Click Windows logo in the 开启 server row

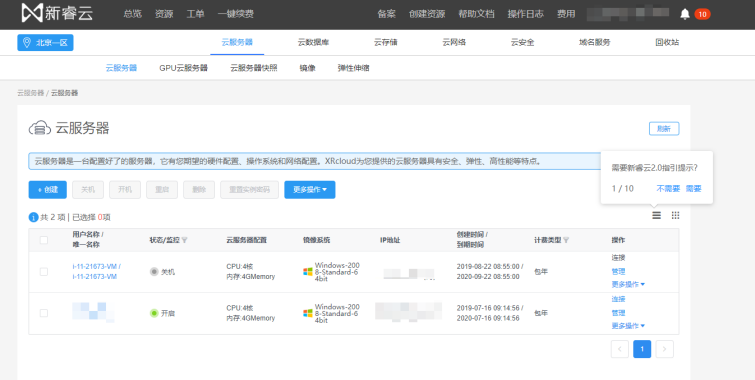click(x=308, y=313)
